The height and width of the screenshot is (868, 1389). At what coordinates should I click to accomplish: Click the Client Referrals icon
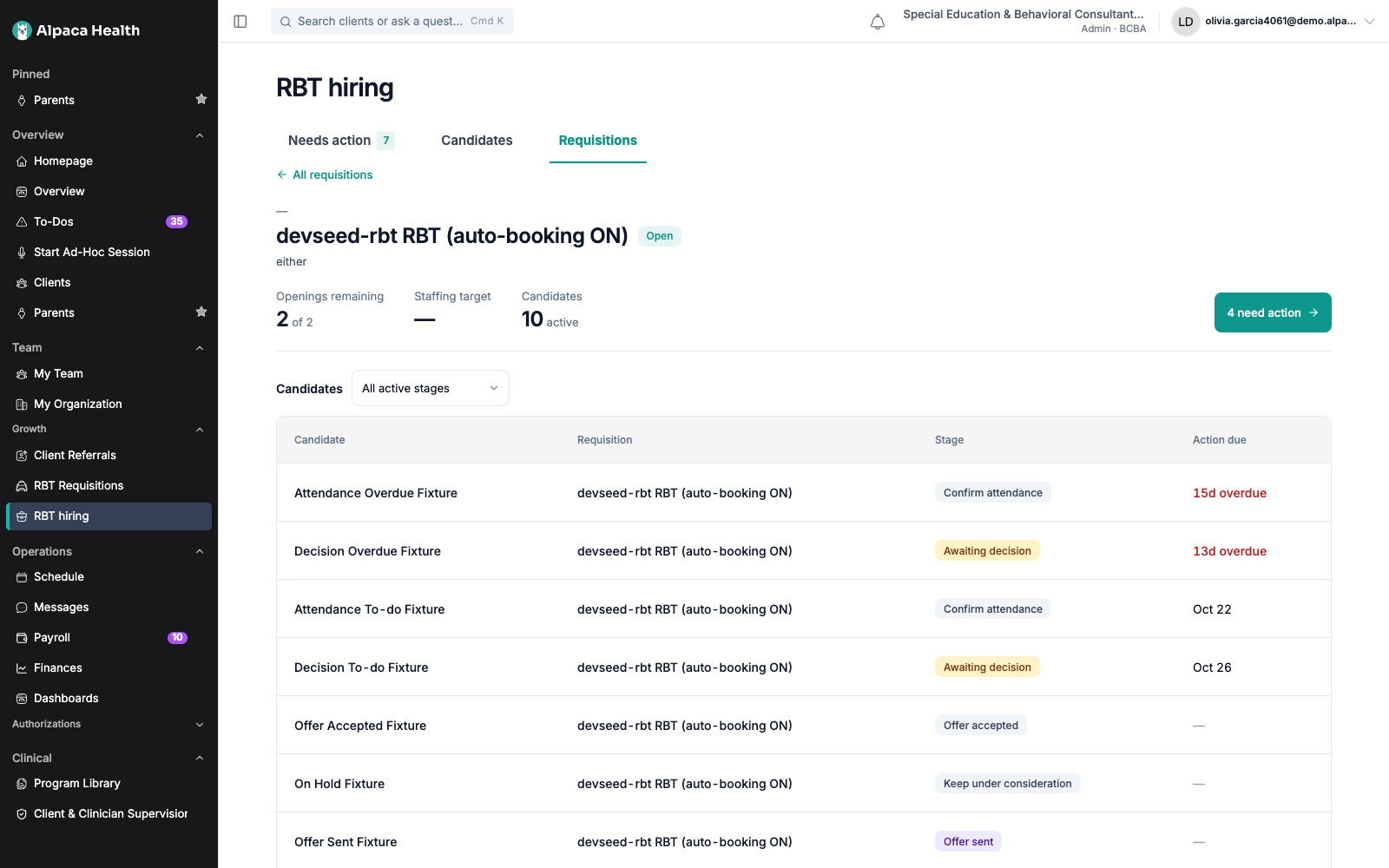(22, 456)
